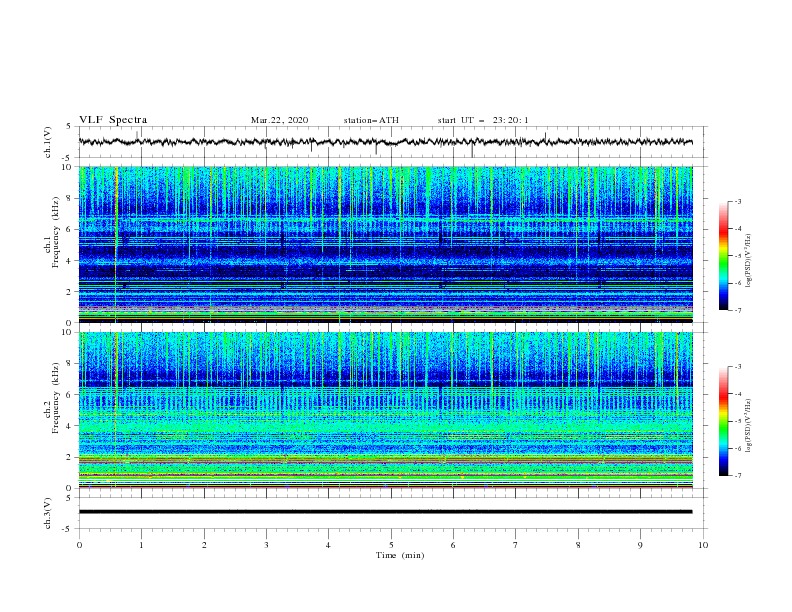Click the time axis tick label "0"
The image size is (792, 612).
click(79, 545)
